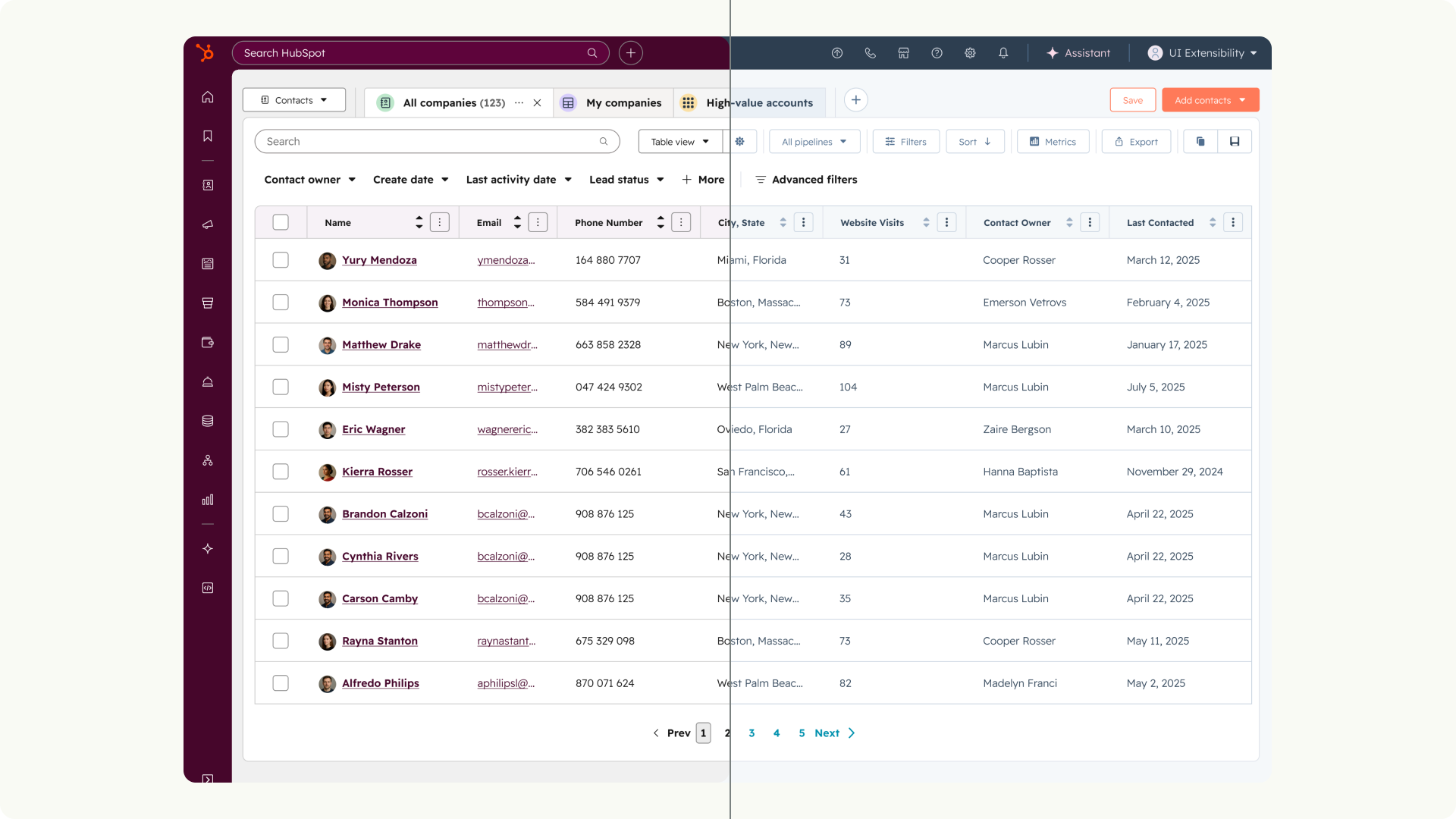Open the Settings gear in top bar
1456x819 pixels.
click(970, 53)
